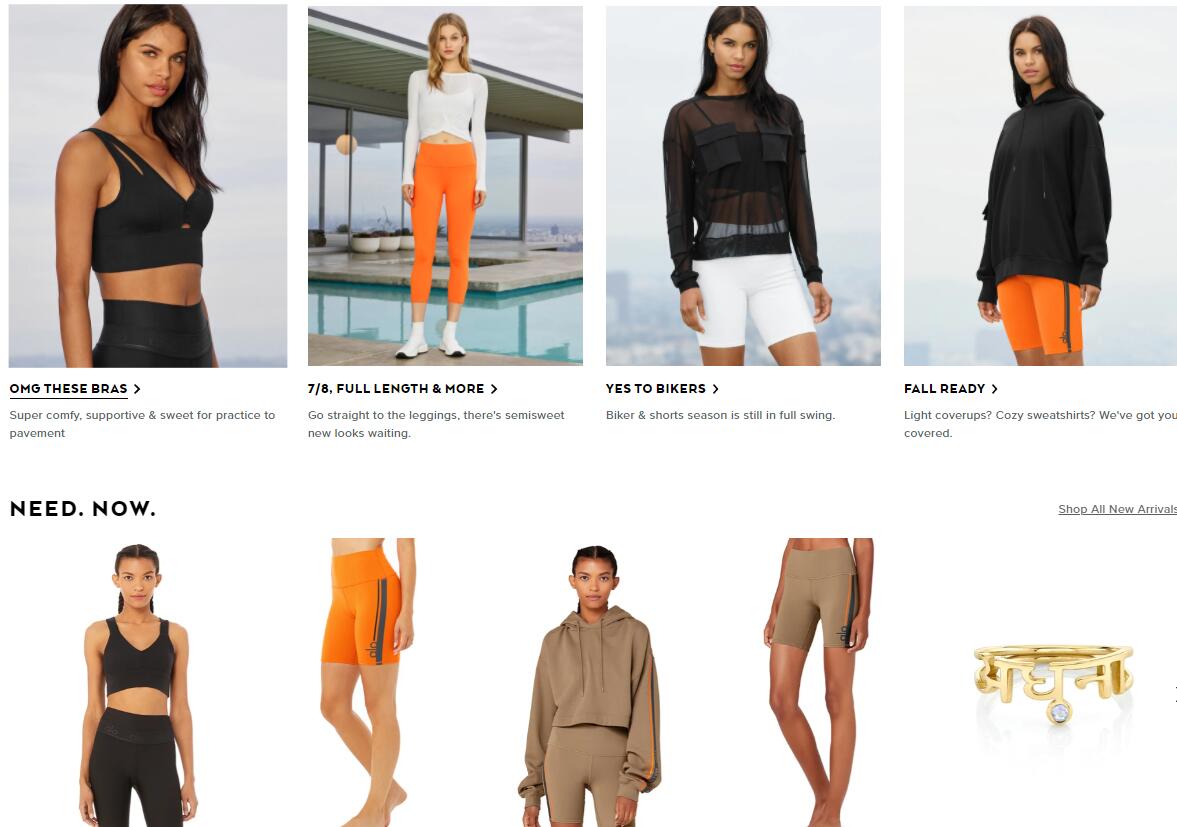Click the bras description text about comfy support
Viewport: 1177px width, 827px height.
pyautogui.click(x=142, y=424)
